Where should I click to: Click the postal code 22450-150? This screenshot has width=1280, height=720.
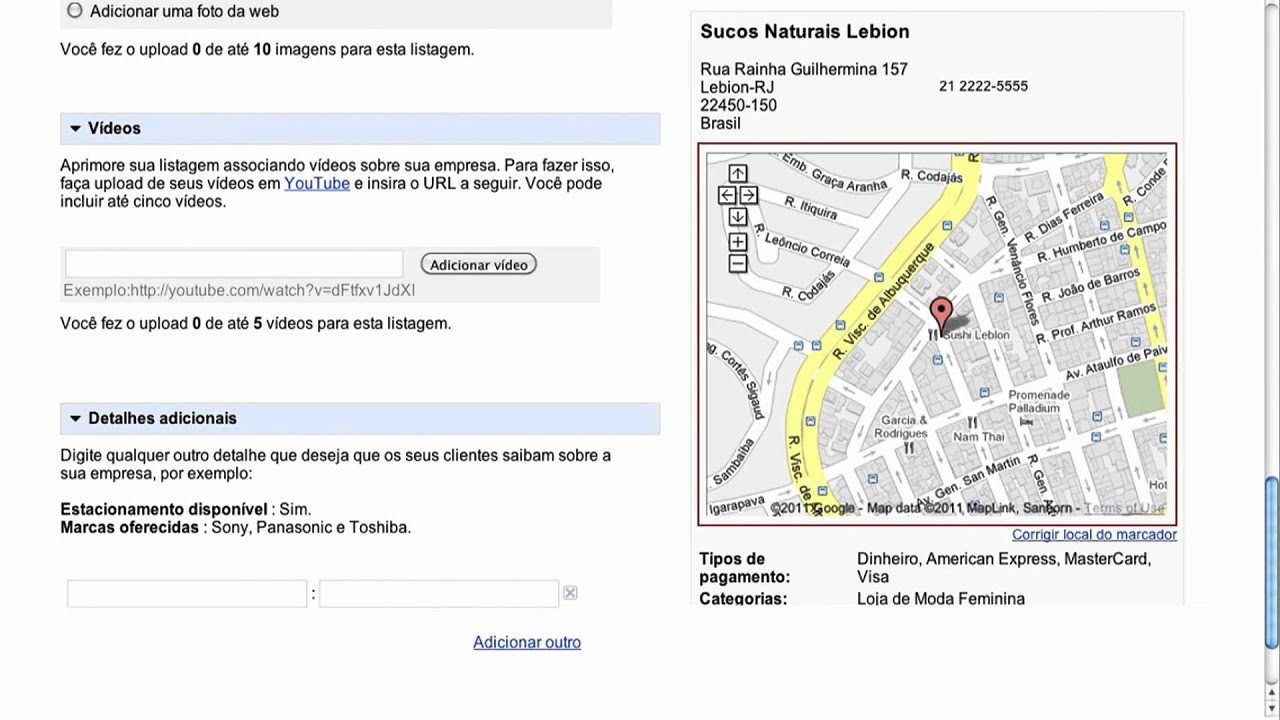click(x=738, y=105)
